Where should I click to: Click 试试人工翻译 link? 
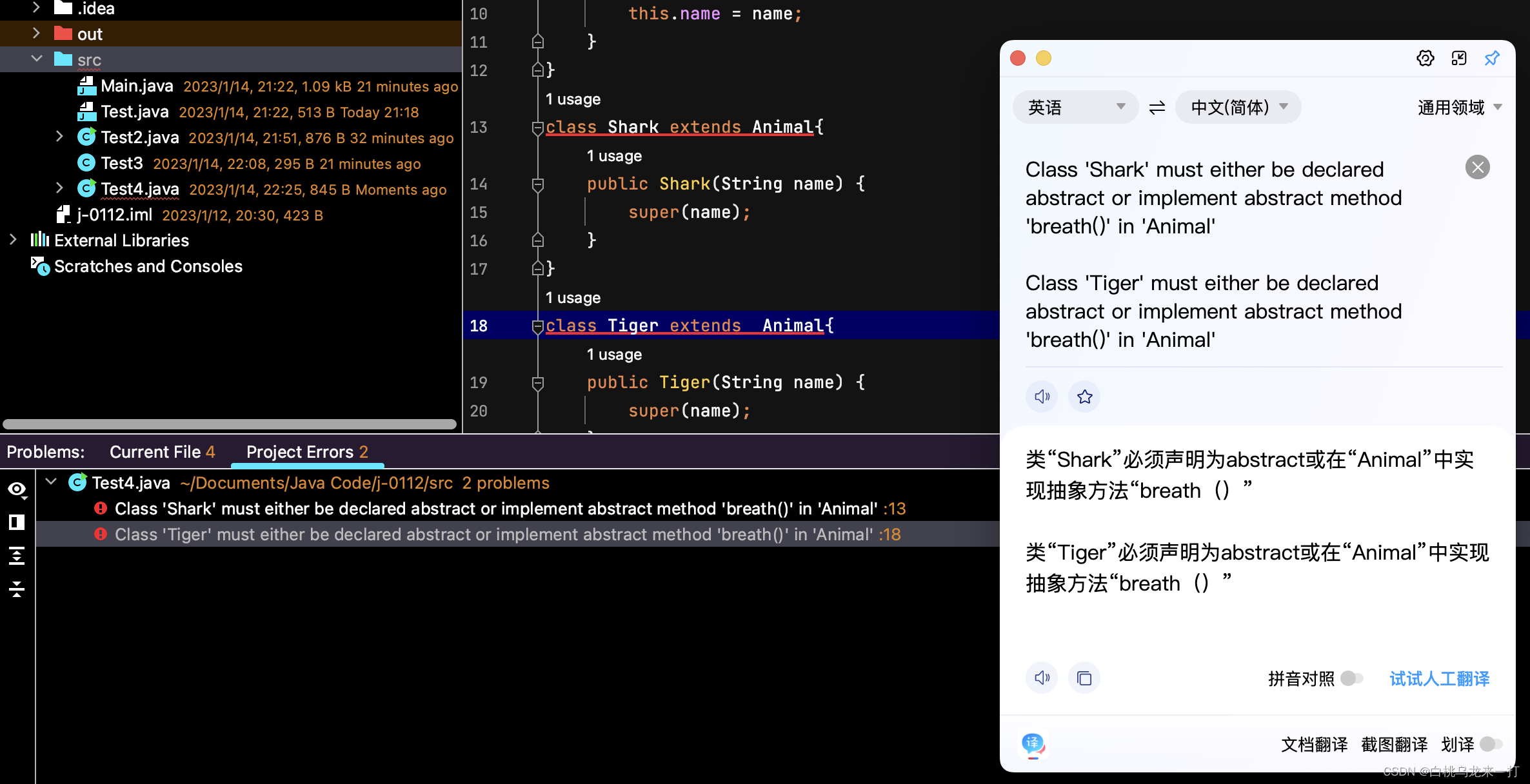click(1439, 678)
